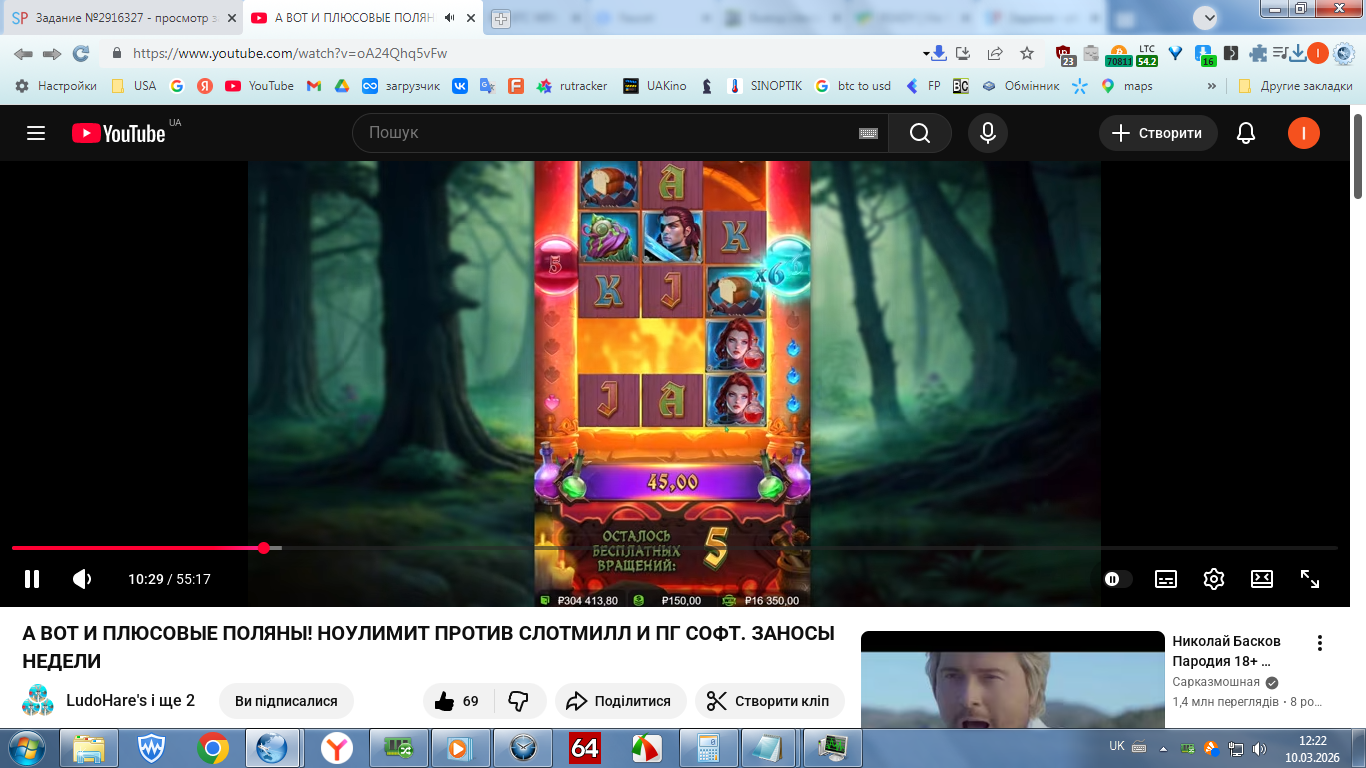Open the rutracker bookmark
This screenshot has width=1366, height=768.
(572, 86)
